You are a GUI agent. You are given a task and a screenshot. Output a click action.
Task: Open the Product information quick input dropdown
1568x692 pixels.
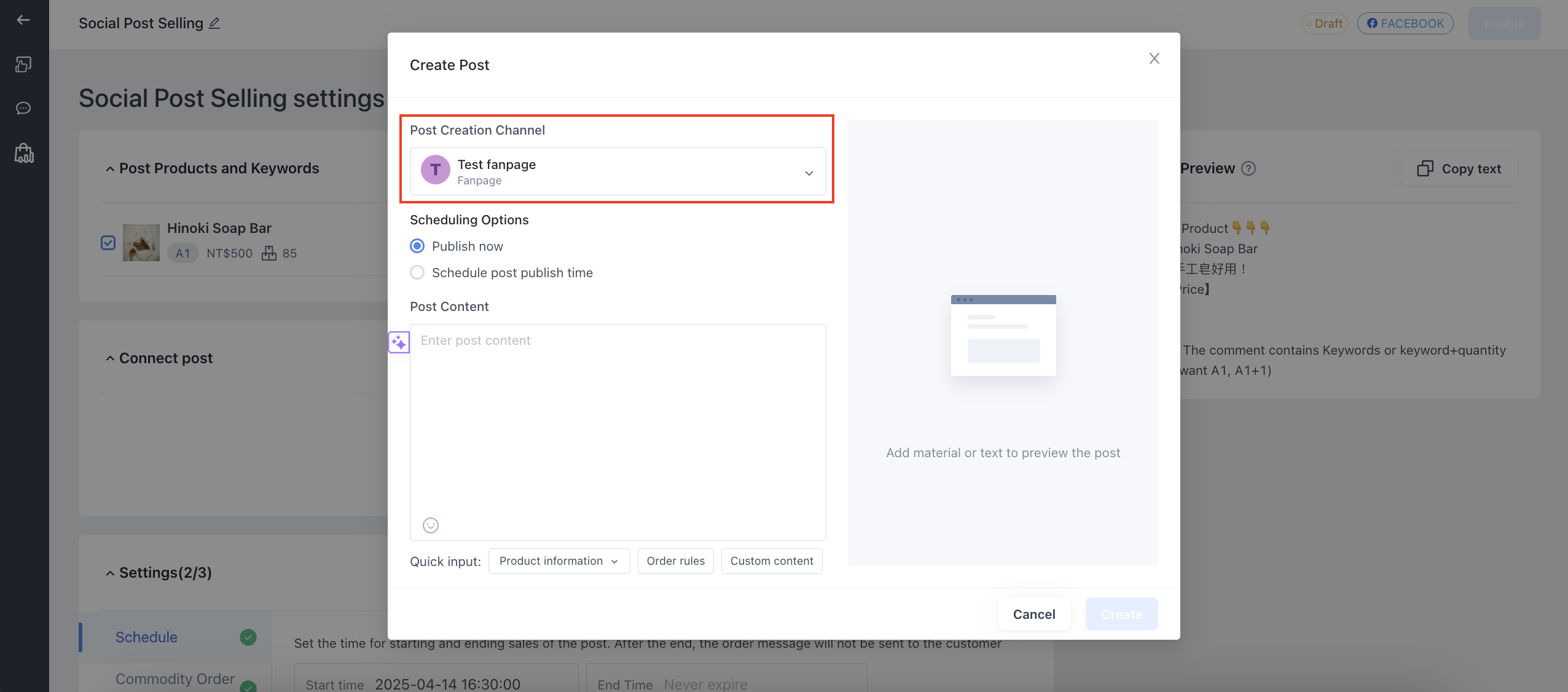[559, 561]
